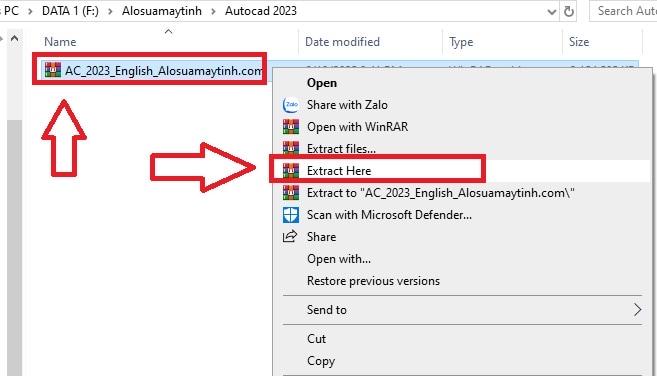The height and width of the screenshot is (380, 657).
Task: Click the Microsoft Defender shield icon
Action: (x=291, y=215)
